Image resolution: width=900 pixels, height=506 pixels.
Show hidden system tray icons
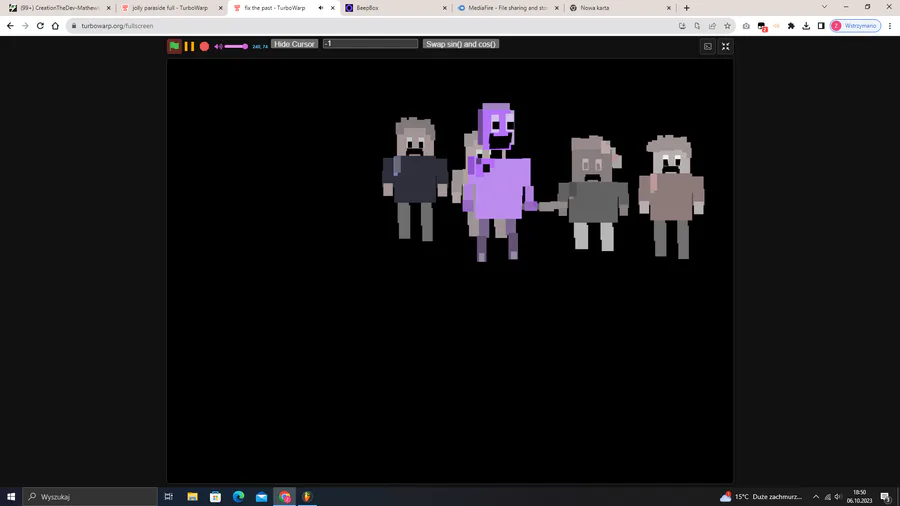point(816,497)
